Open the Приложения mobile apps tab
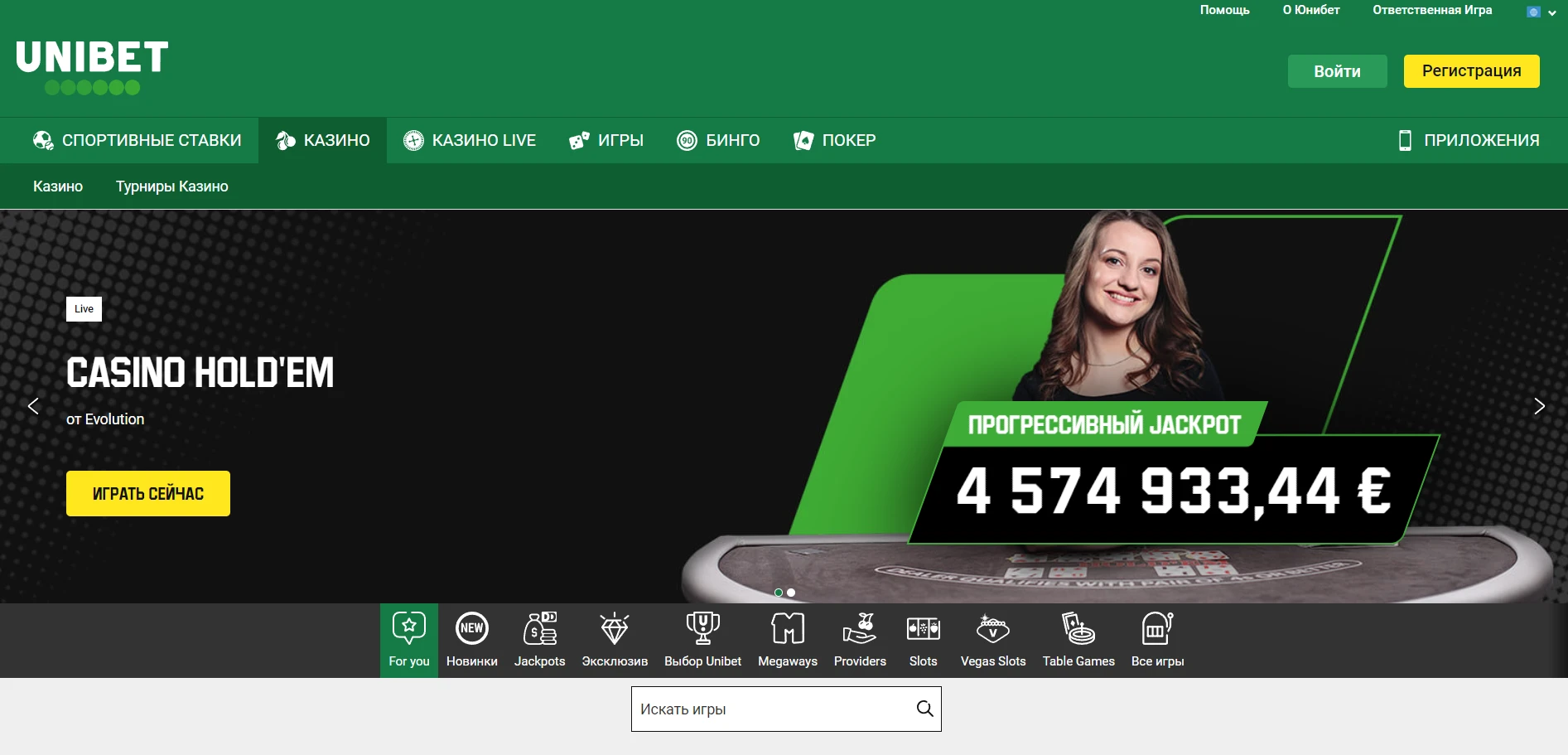Screen dimensions: 1568x755 pyautogui.click(x=1469, y=140)
